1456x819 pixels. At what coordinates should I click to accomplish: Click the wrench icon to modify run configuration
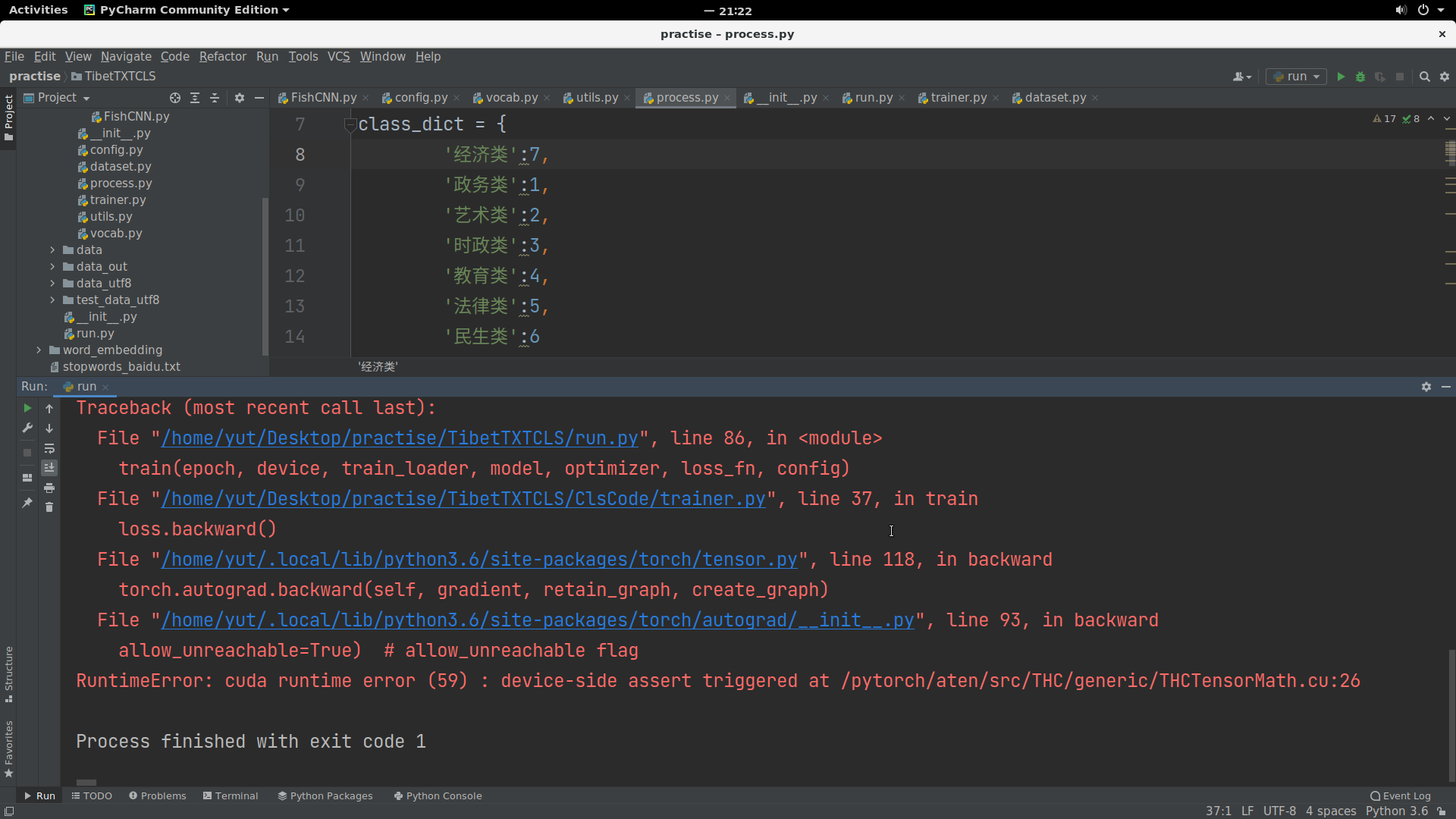point(27,428)
